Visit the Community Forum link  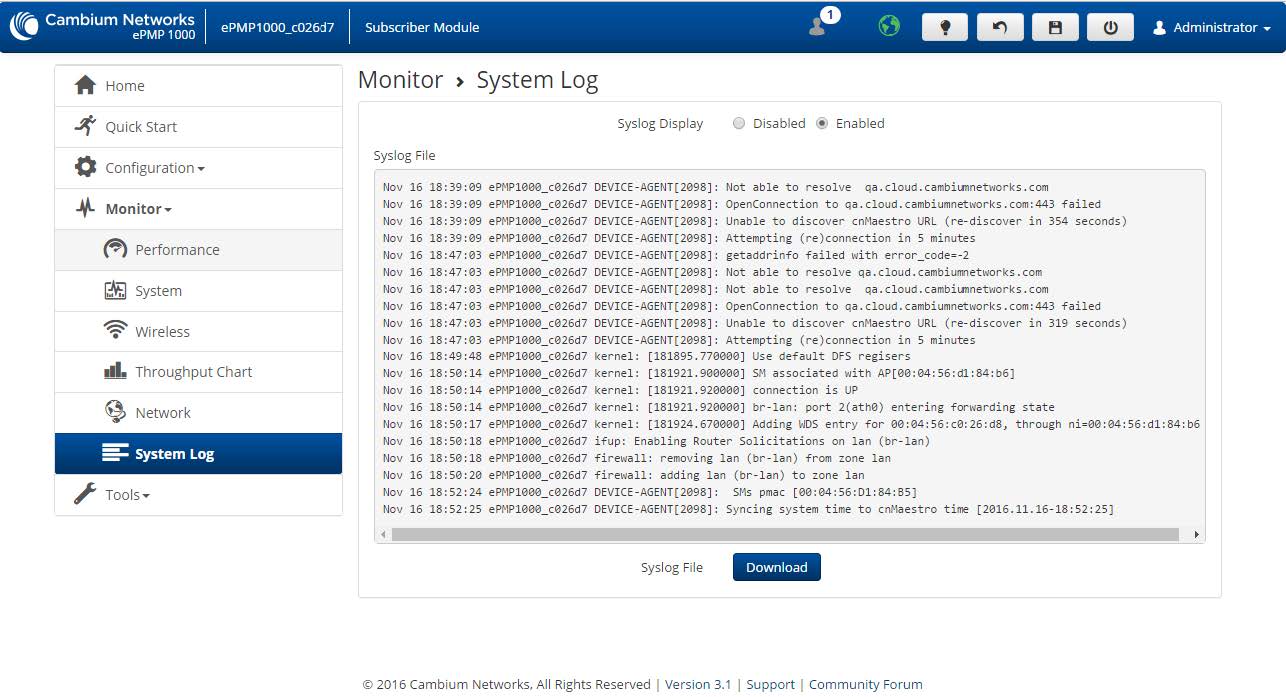point(866,684)
